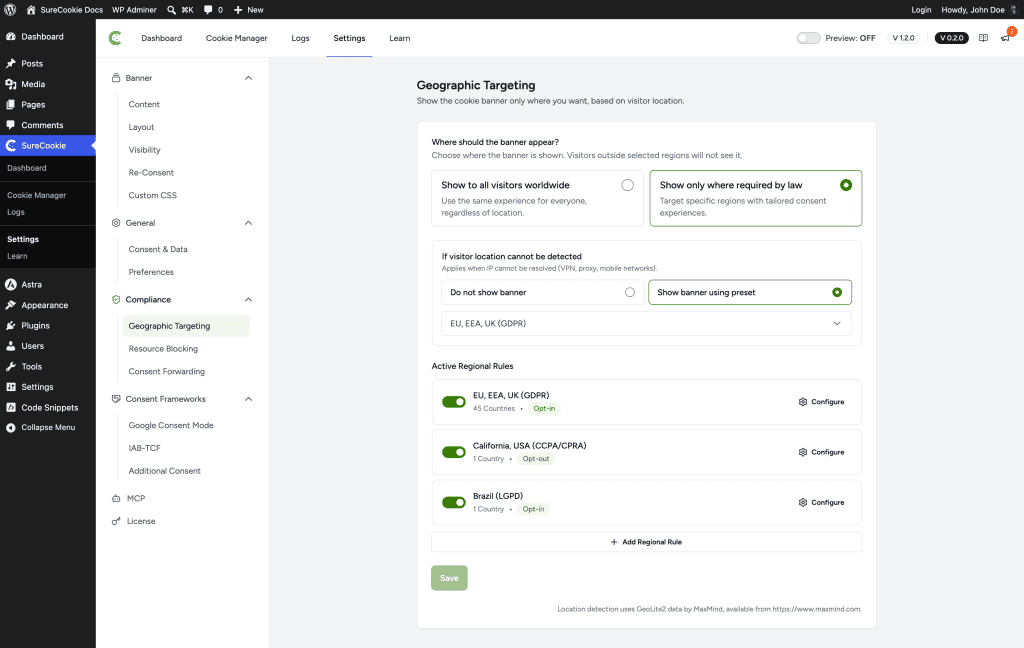Open Resource Blocking settings
Viewport: 1024px width, 648px height.
[x=163, y=349]
